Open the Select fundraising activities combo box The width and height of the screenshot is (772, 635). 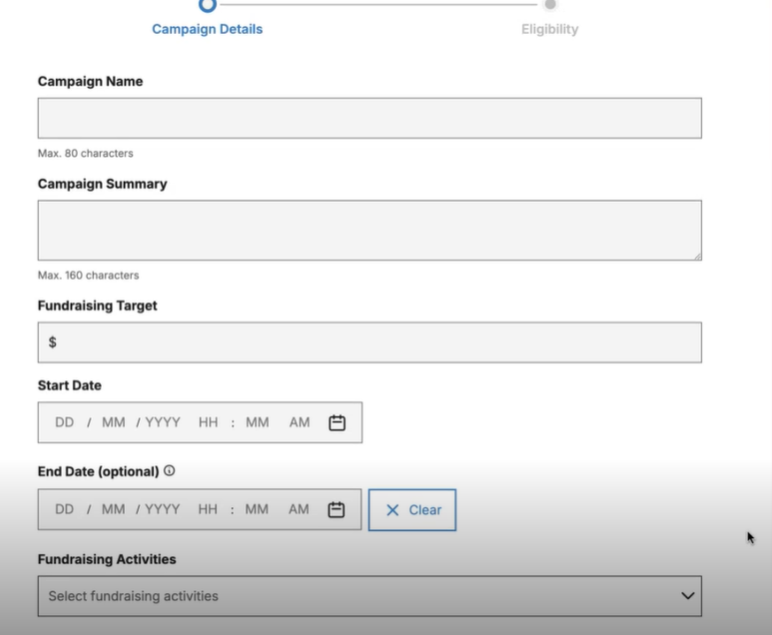point(370,596)
